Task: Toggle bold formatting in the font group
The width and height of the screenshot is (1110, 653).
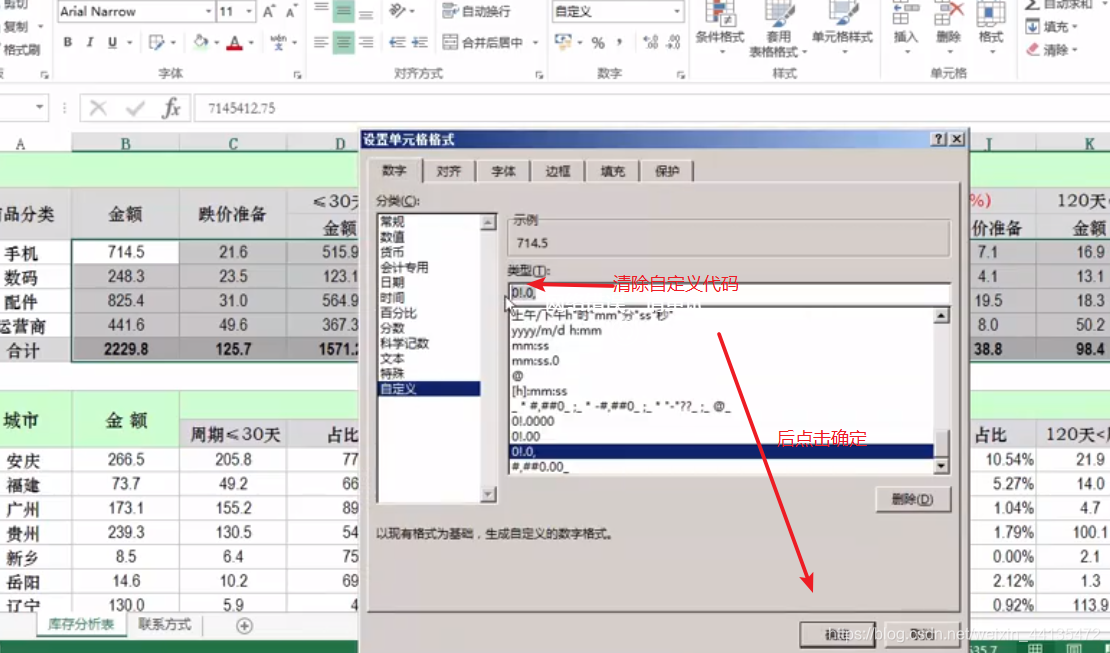Action: pyautogui.click(x=66, y=42)
